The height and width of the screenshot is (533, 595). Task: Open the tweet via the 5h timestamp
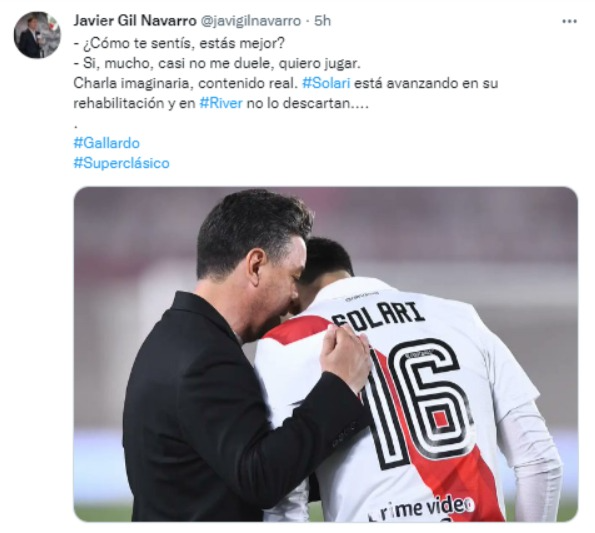coord(323,21)
